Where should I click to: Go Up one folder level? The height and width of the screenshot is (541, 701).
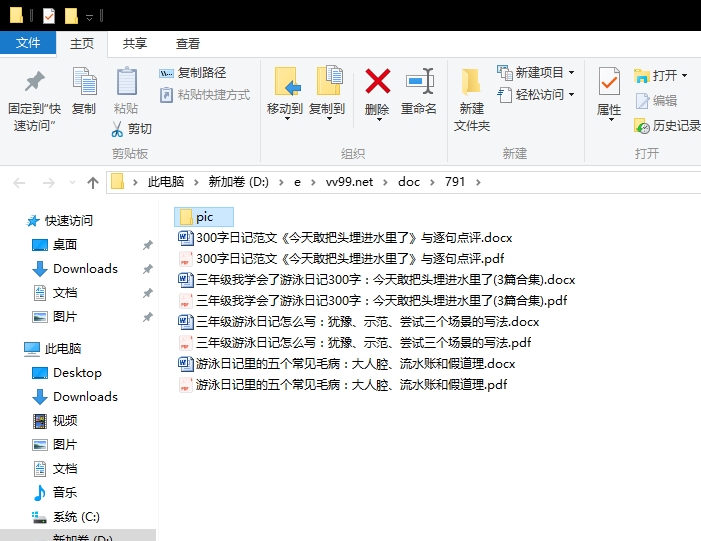tap(93, 182)
